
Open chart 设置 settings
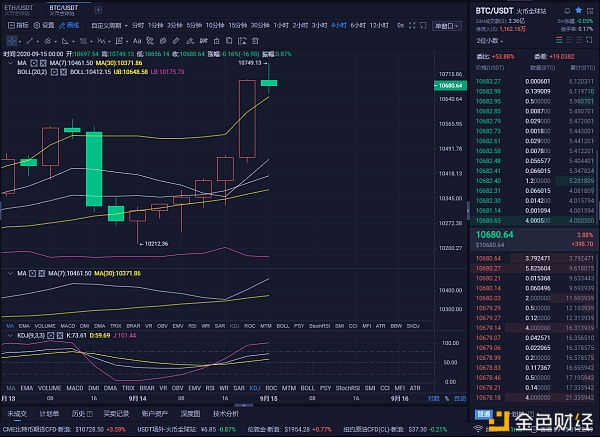coord(46,23)
